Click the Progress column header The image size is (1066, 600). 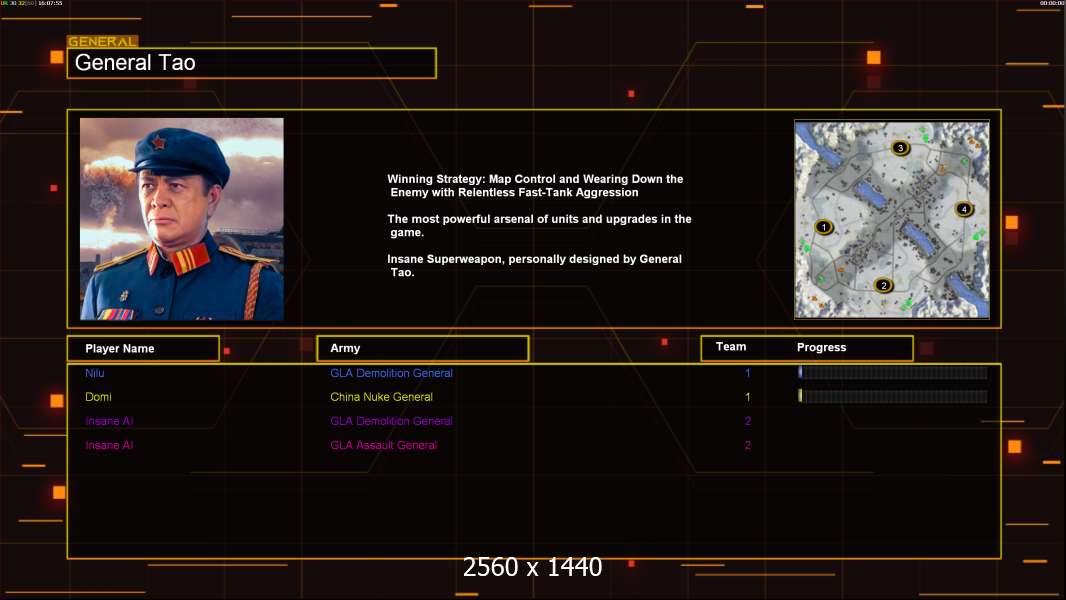click(821, 347)
